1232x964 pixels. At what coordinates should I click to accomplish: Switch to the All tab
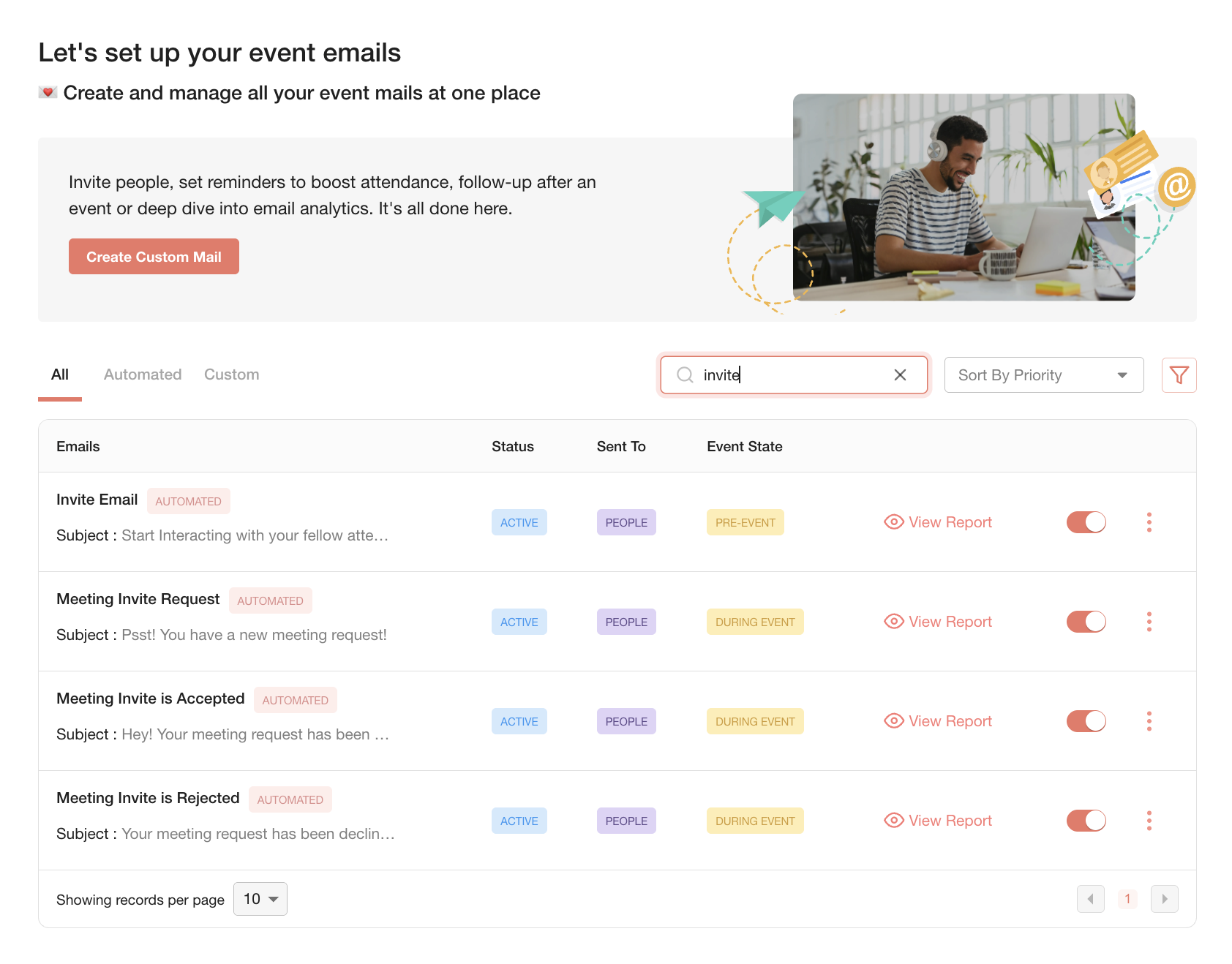60,374
